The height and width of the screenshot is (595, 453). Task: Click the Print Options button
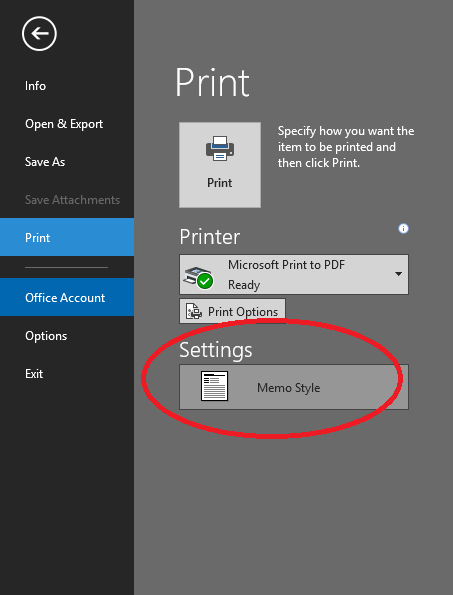tap(232, 311)
